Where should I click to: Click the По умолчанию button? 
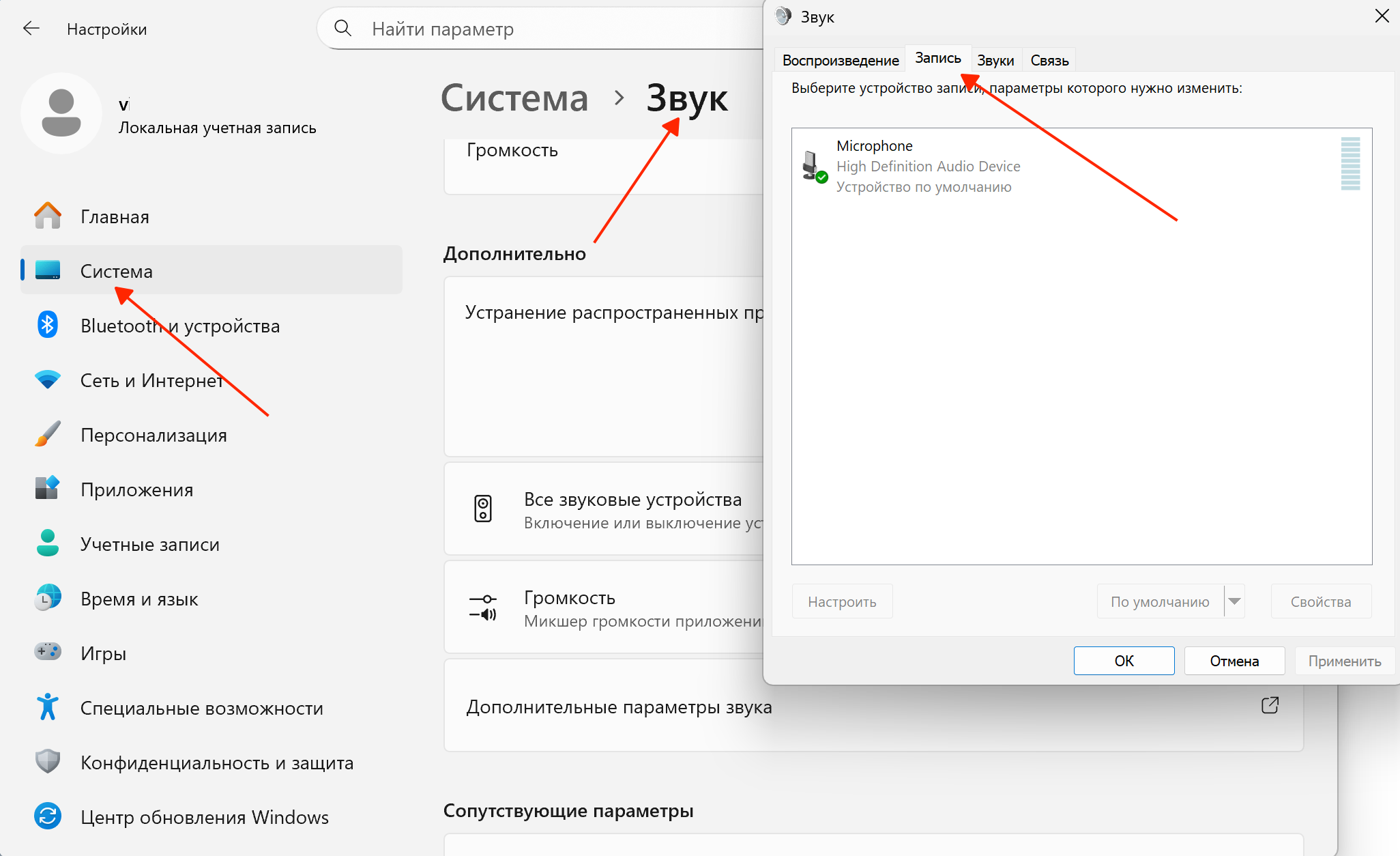tap(1160, 601)
